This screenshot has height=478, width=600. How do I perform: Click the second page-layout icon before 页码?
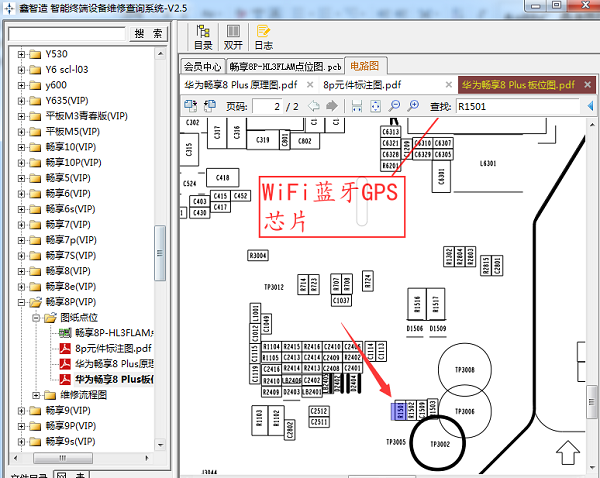click(x=209, y=106)
